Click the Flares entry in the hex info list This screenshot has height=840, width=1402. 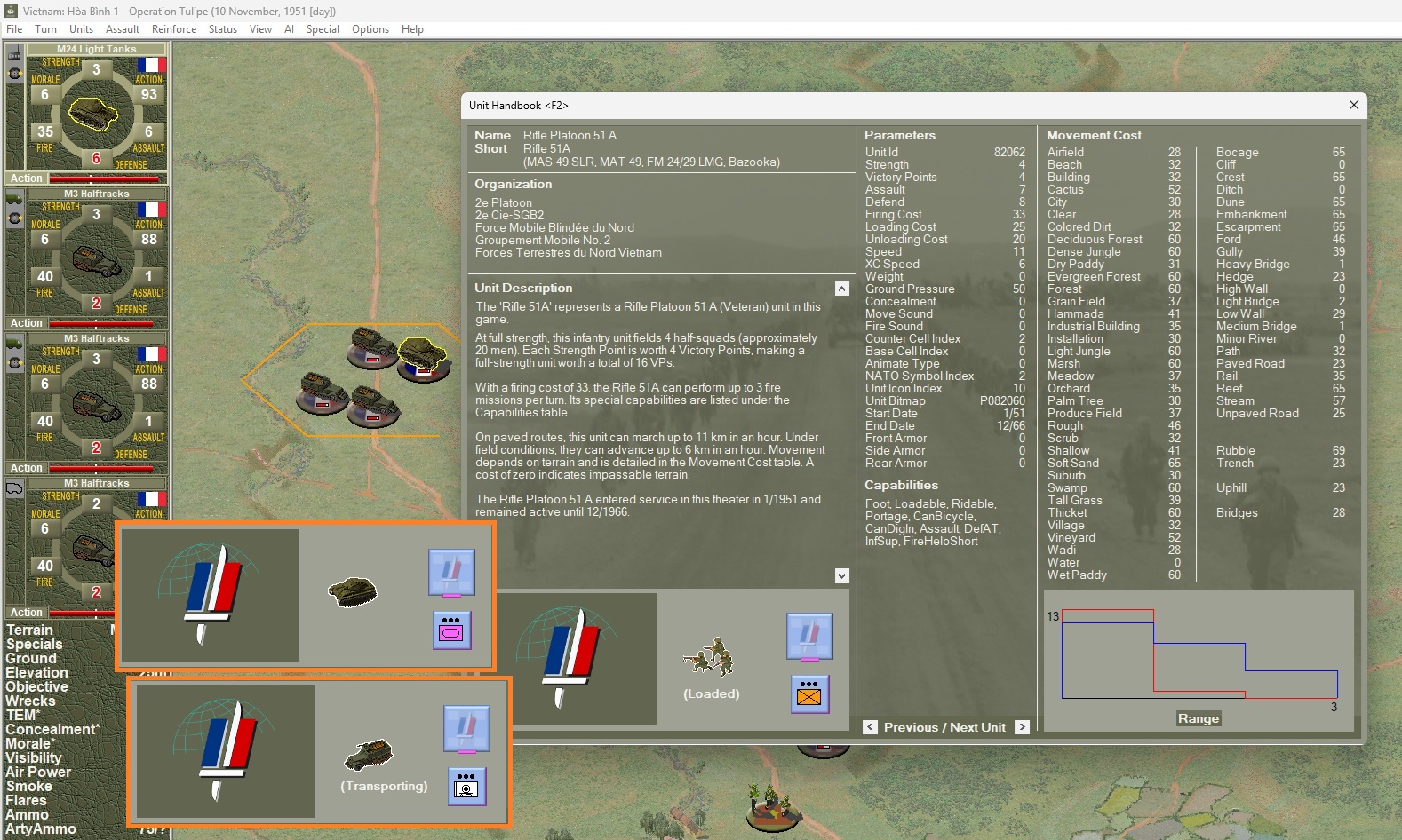point(26,800)
